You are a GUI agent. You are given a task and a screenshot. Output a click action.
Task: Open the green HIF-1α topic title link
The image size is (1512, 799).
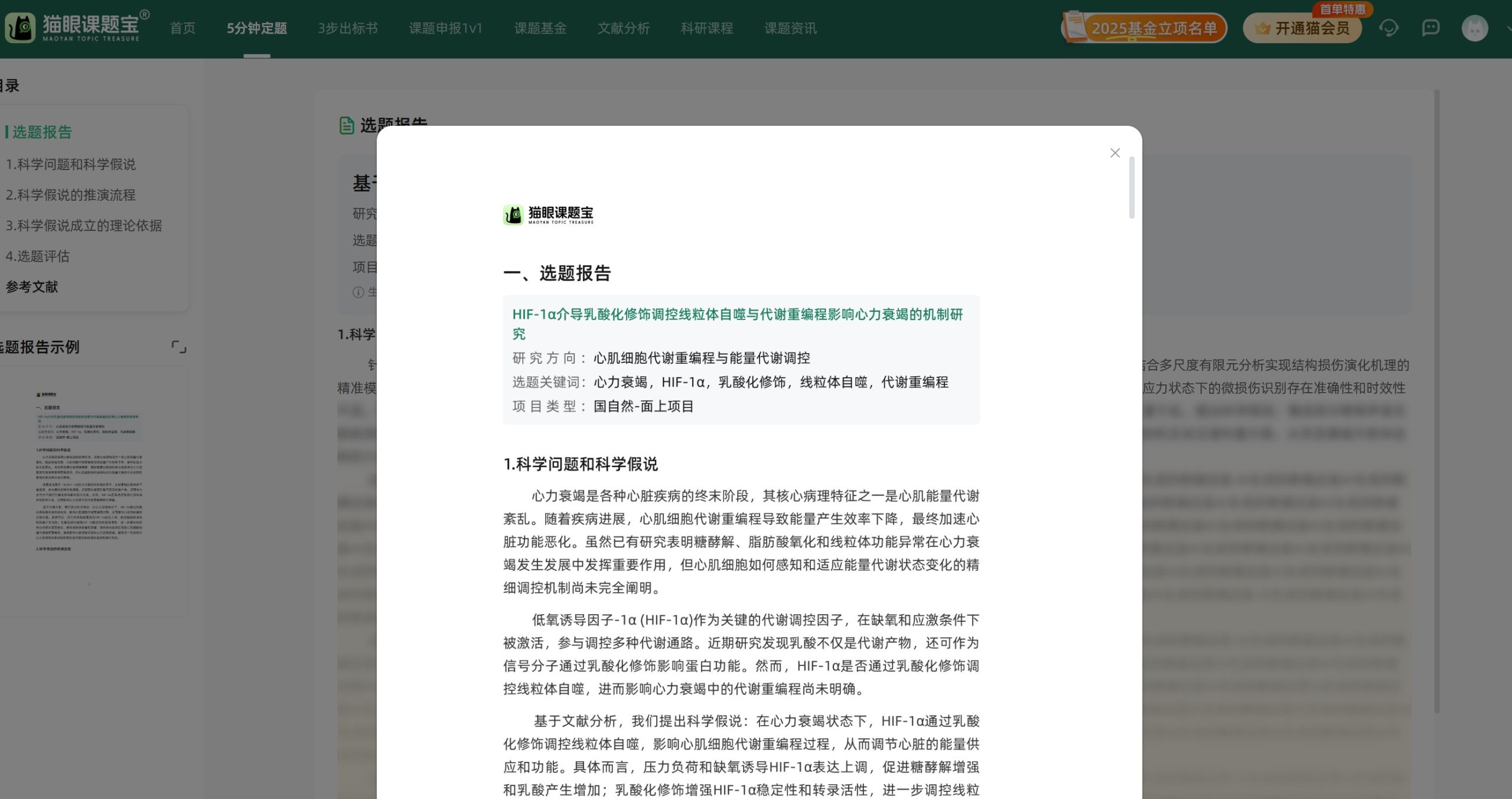(737, 324)
